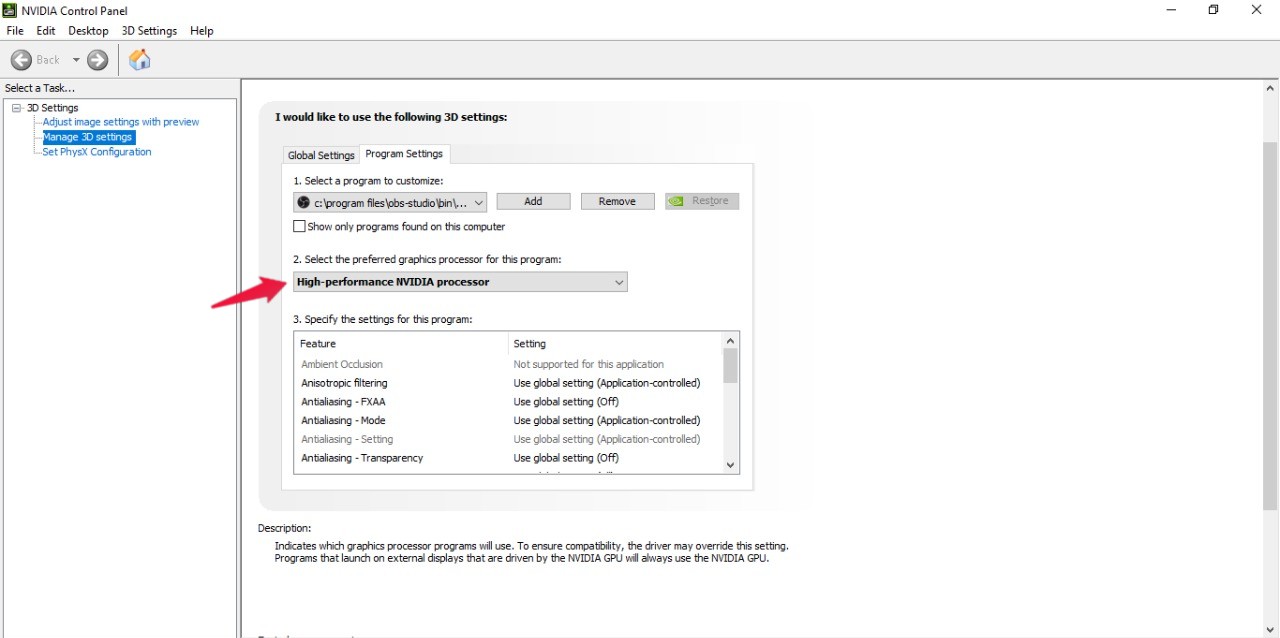
Task: Select the 3D Settings tree item
Action: [52, 108]
